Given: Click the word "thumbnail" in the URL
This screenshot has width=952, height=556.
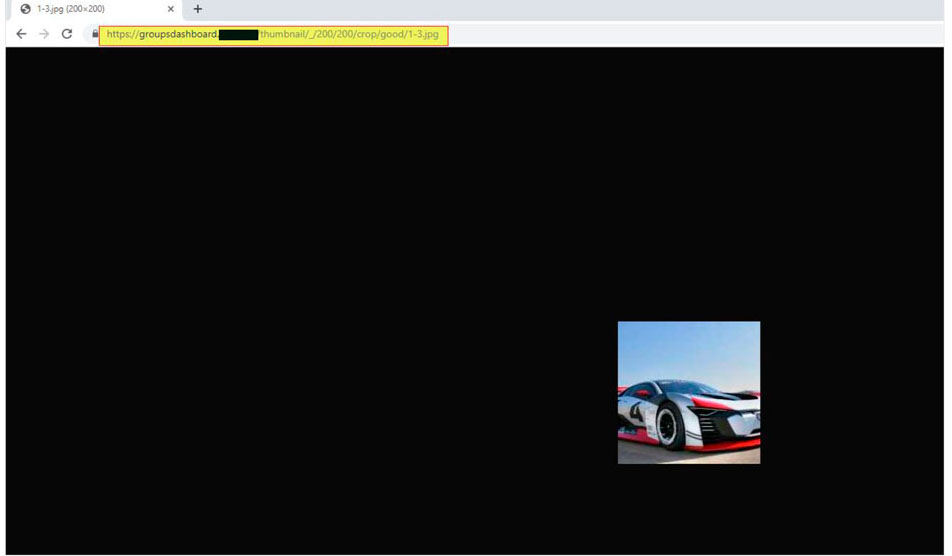Looking at the screenshot, I should pos(282,34).
